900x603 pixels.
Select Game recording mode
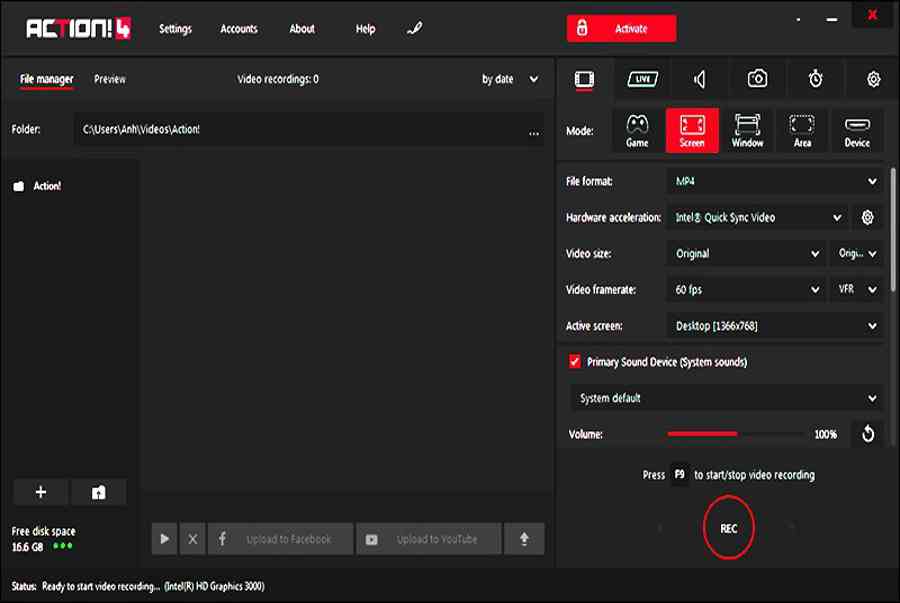[637, 130]
